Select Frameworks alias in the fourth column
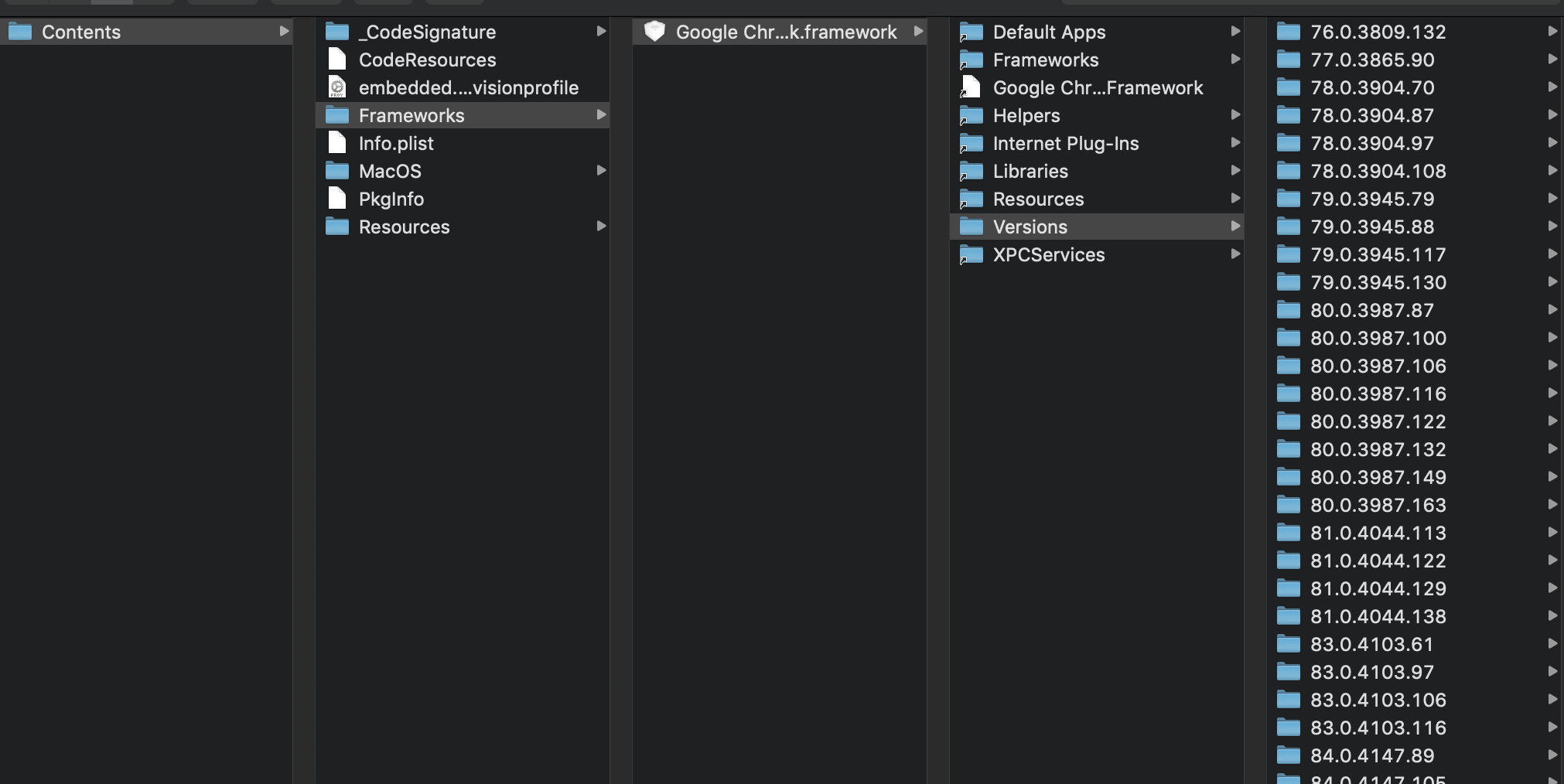 [x=1097, y=60]
